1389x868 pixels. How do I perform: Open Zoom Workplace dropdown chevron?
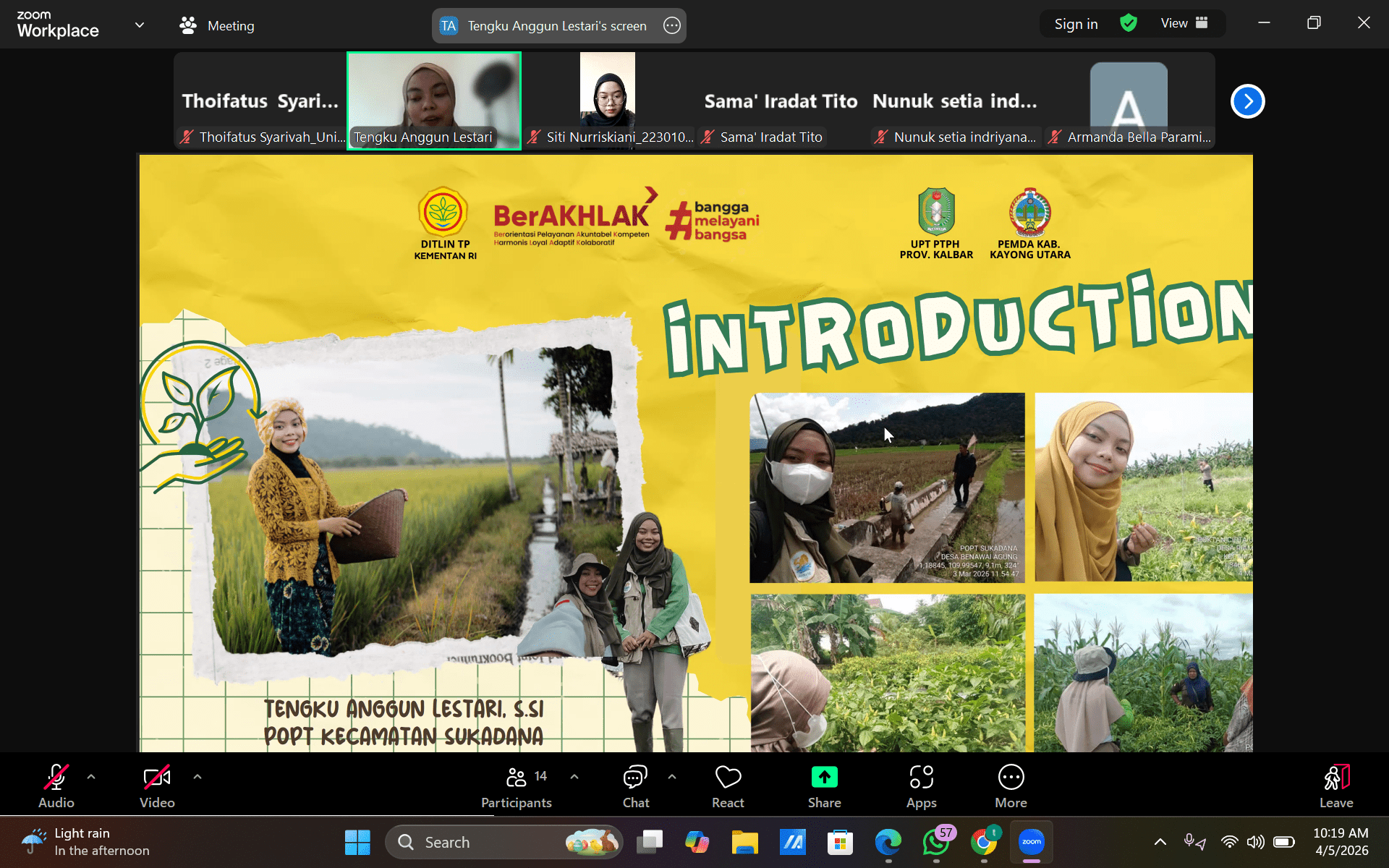(x=140, y=25)
